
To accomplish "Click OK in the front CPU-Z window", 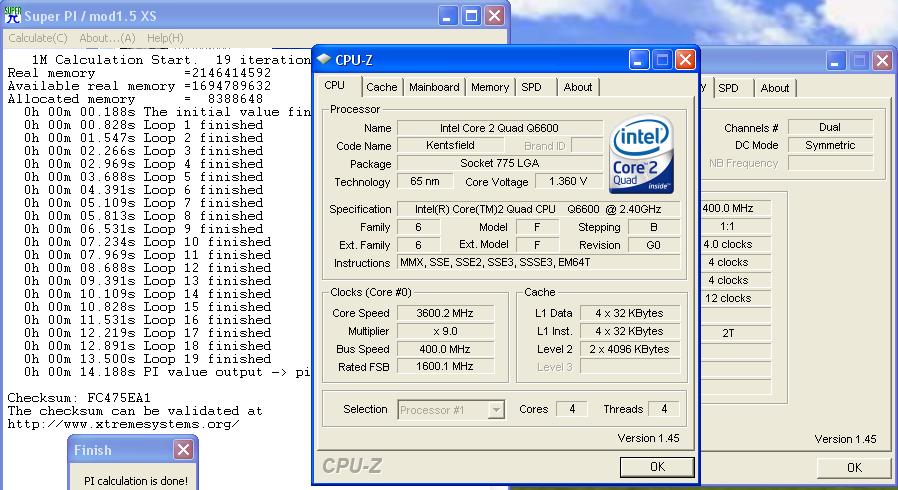I will (x=657, y=467).
